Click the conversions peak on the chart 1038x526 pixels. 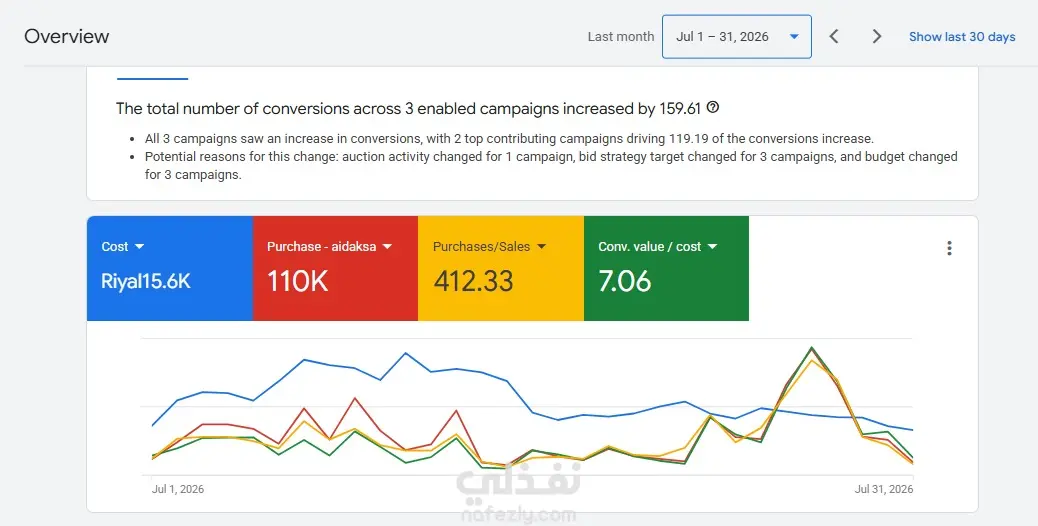(812, 348)
